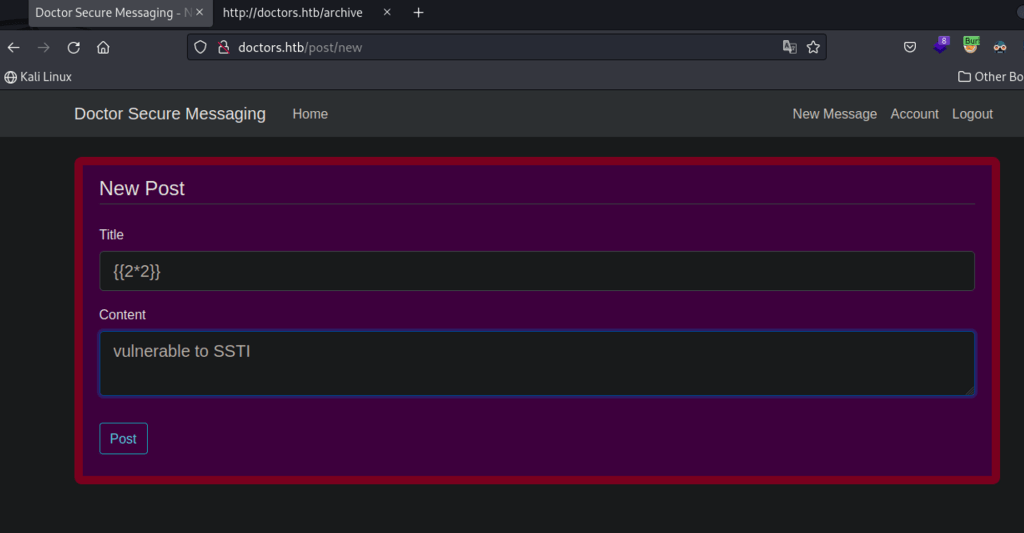Open the Other Bookmarks folder

tap(989, 77)
